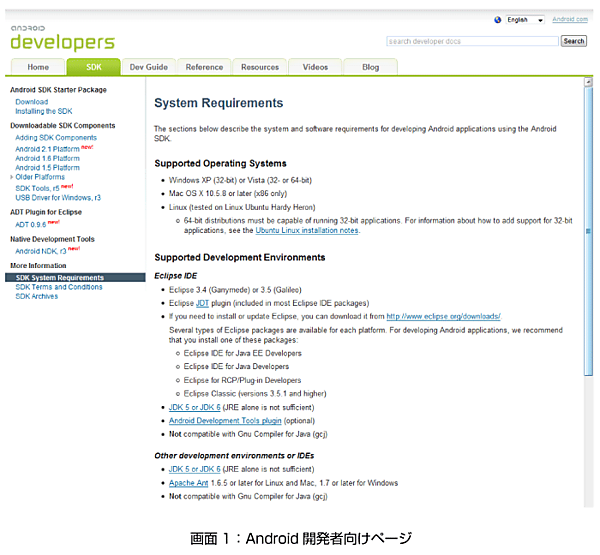Click the System Requirements heading
This screenshot has width=600, height=555.
[x=218, y=103]
